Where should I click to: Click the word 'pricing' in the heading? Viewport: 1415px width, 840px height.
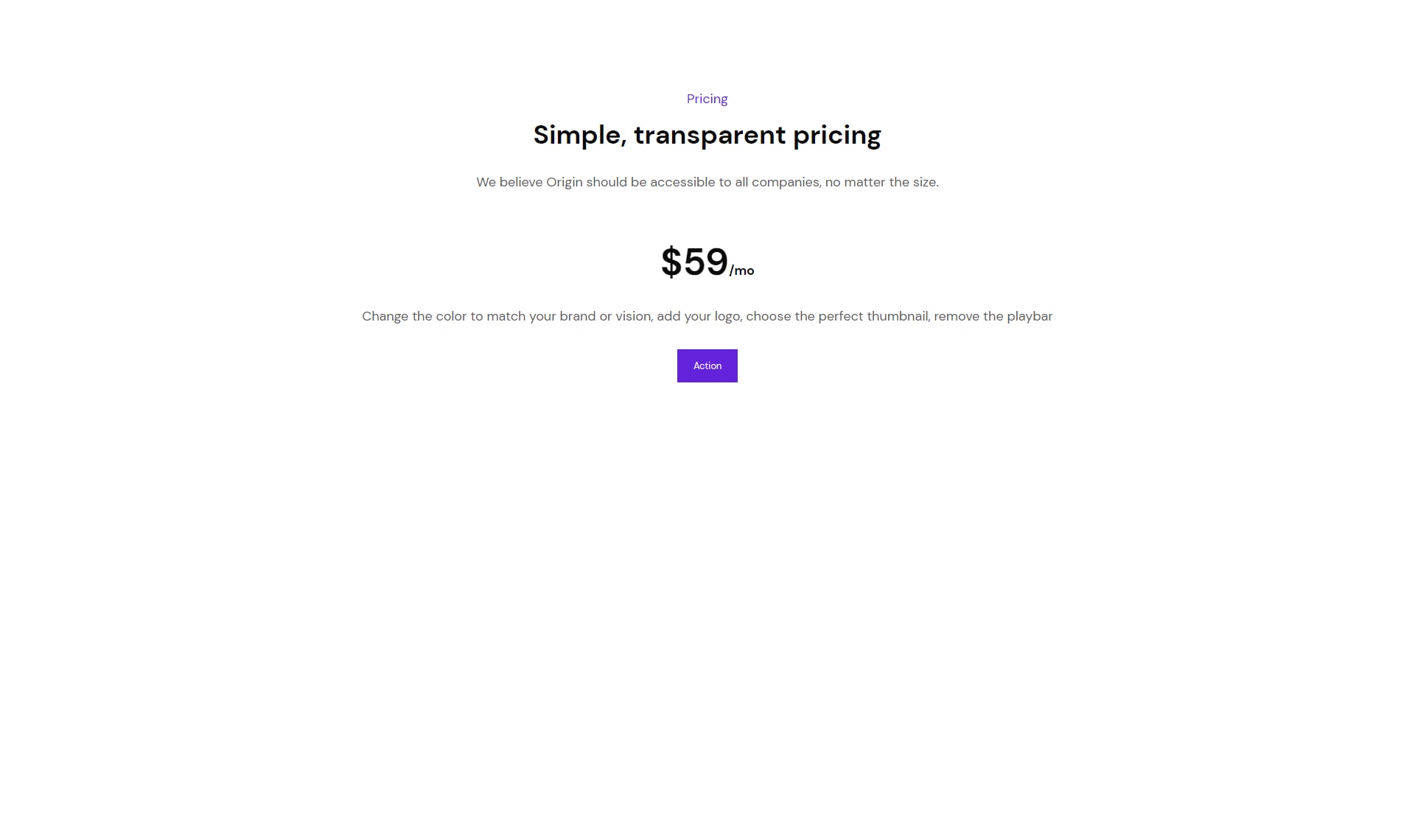(836, 135)
